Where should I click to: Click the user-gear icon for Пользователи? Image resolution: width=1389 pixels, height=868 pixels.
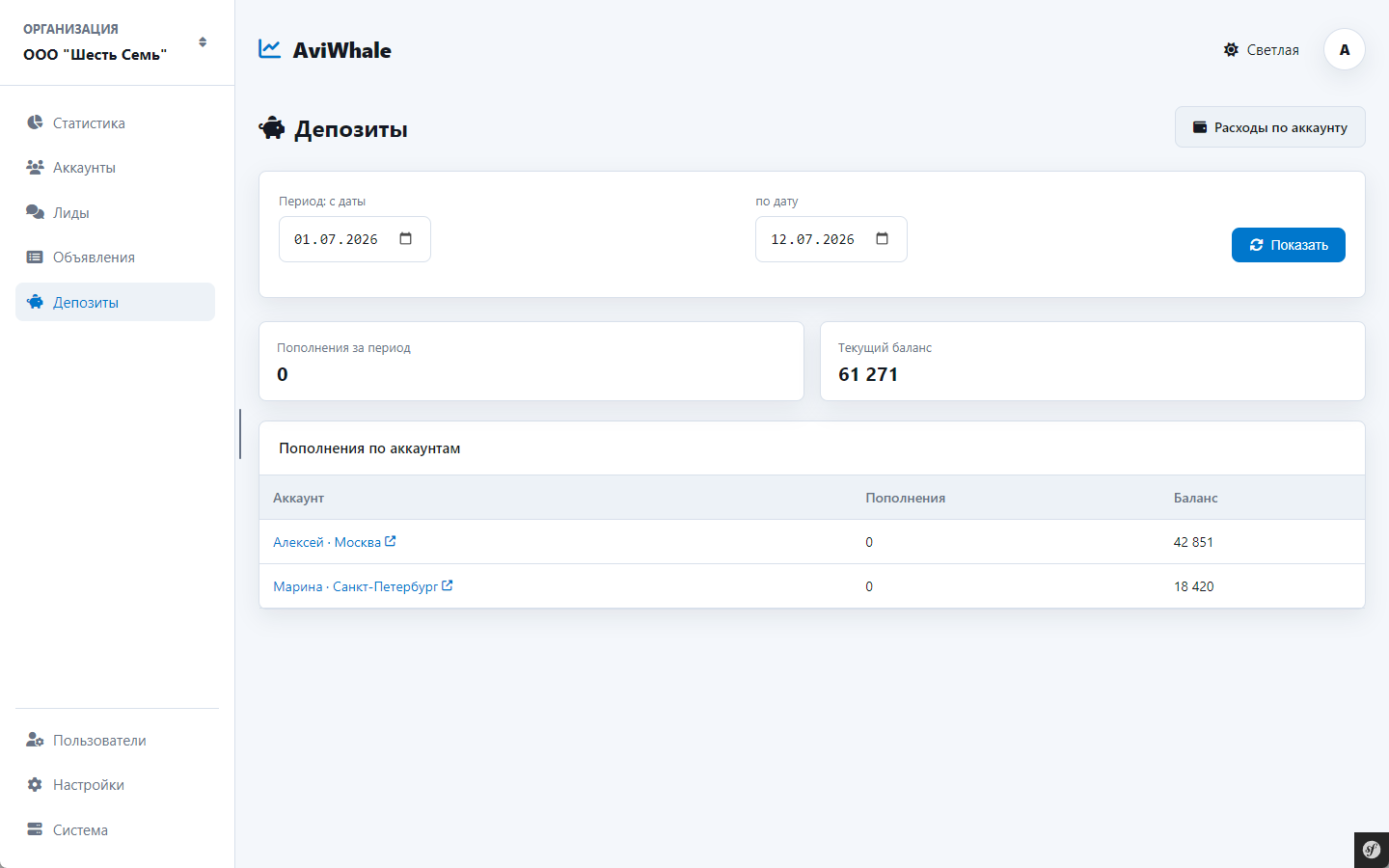(x=35, y=740)
